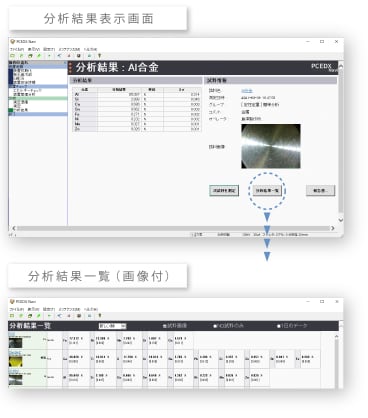The height and width of the screenshot is (418, 368).
Task: Open the 設定 menu in the upper window
Action: click(49, 49)
